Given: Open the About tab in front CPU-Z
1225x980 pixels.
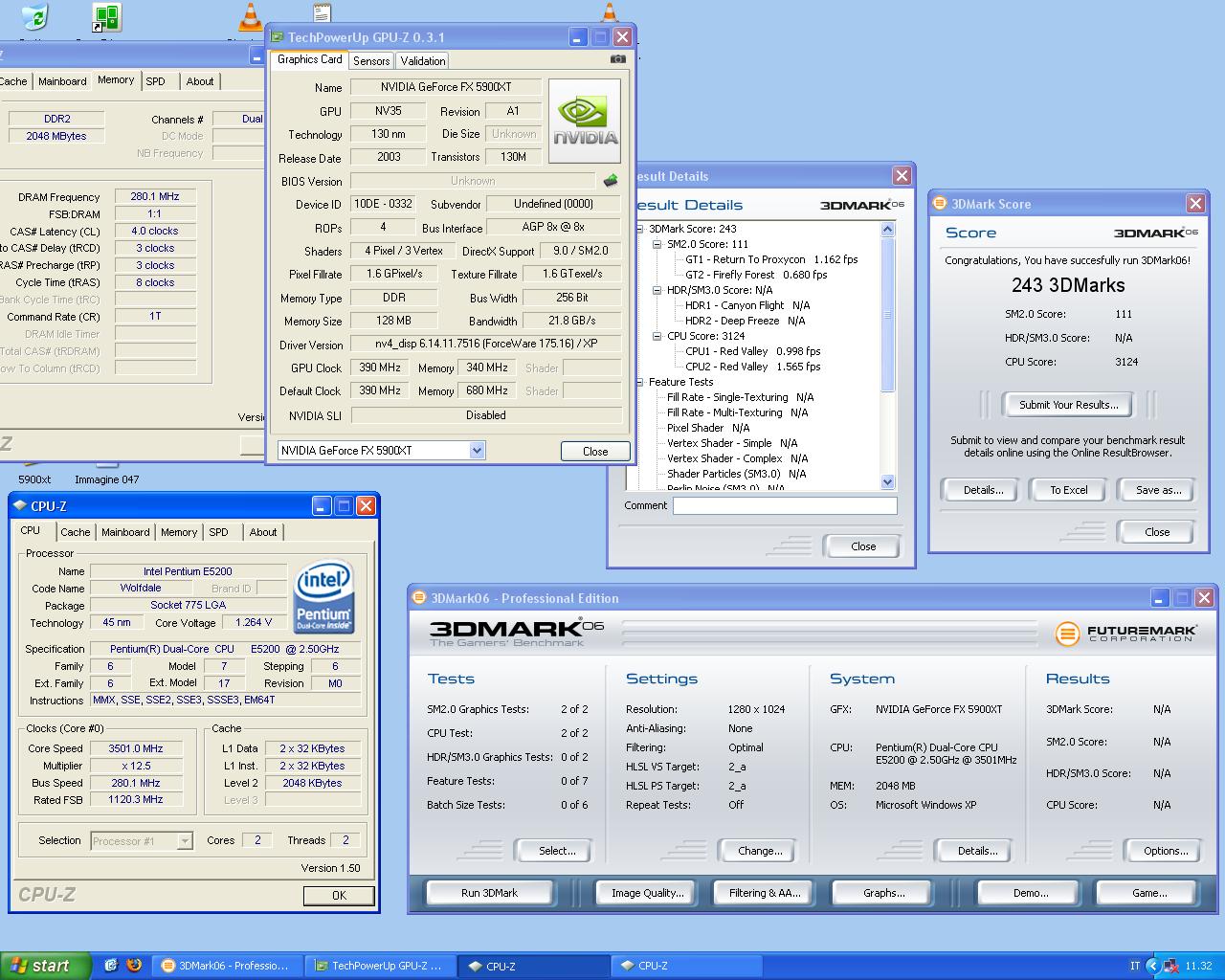Looking at the screenshot, I should click(x=263, y=532).
